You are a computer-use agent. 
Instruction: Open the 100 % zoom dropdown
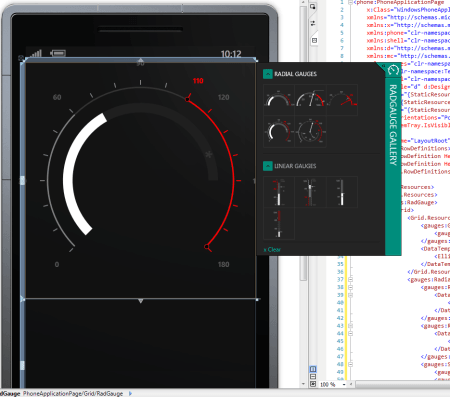[x=344, y=385]
